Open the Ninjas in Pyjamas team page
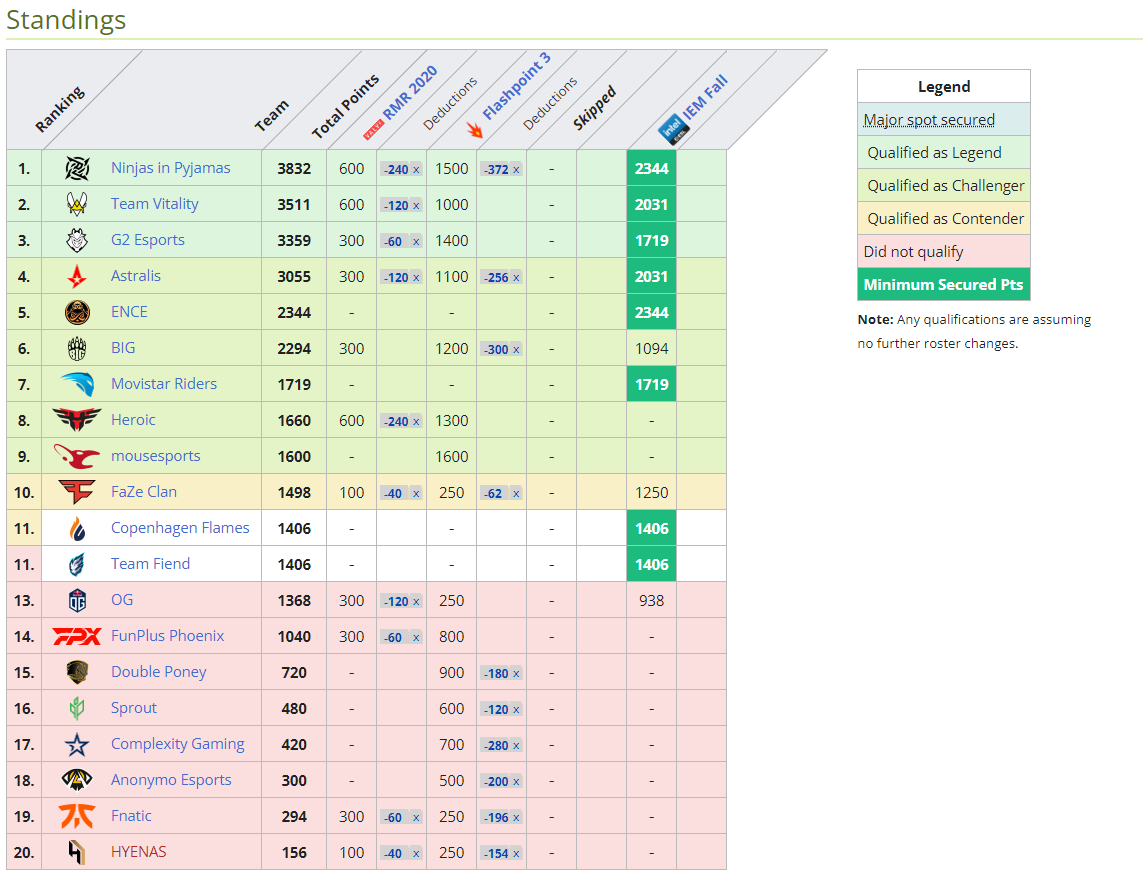Screen dimensions: 1143x885 [171, 168]
